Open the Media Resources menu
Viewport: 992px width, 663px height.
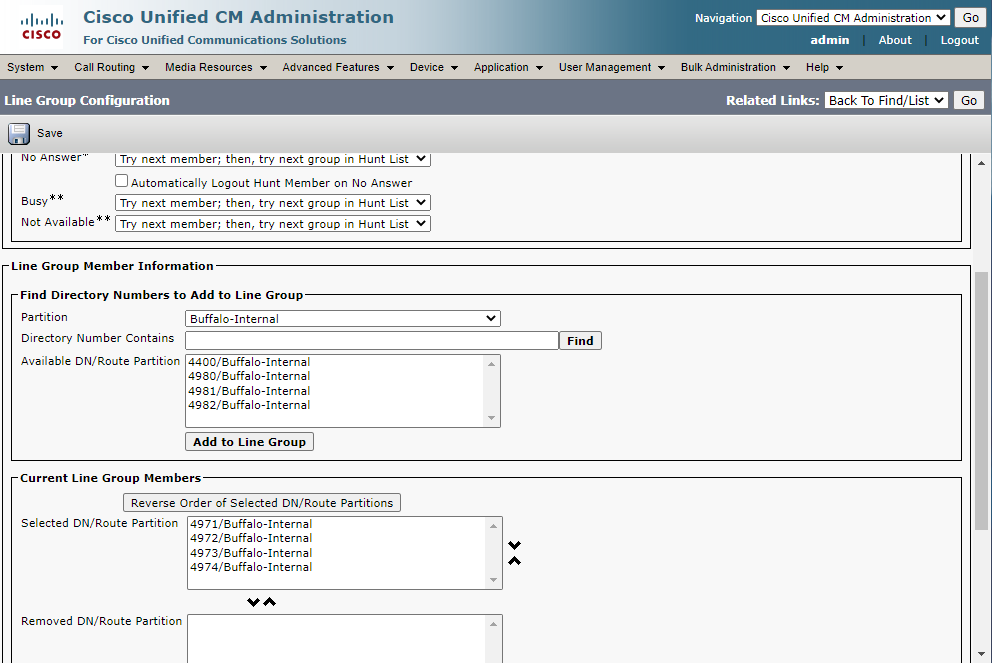pos(216,67)
